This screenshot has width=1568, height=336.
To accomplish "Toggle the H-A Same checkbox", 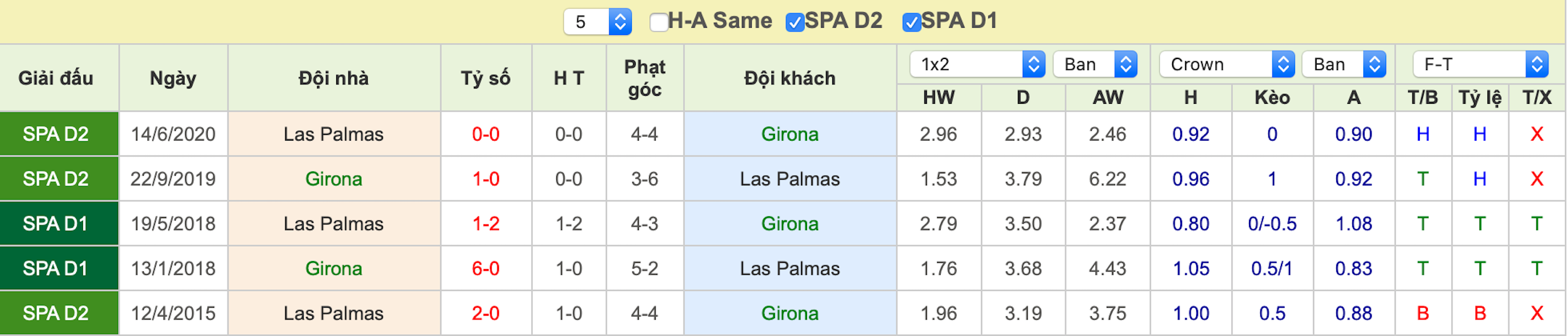I will [x=659, y=22].
